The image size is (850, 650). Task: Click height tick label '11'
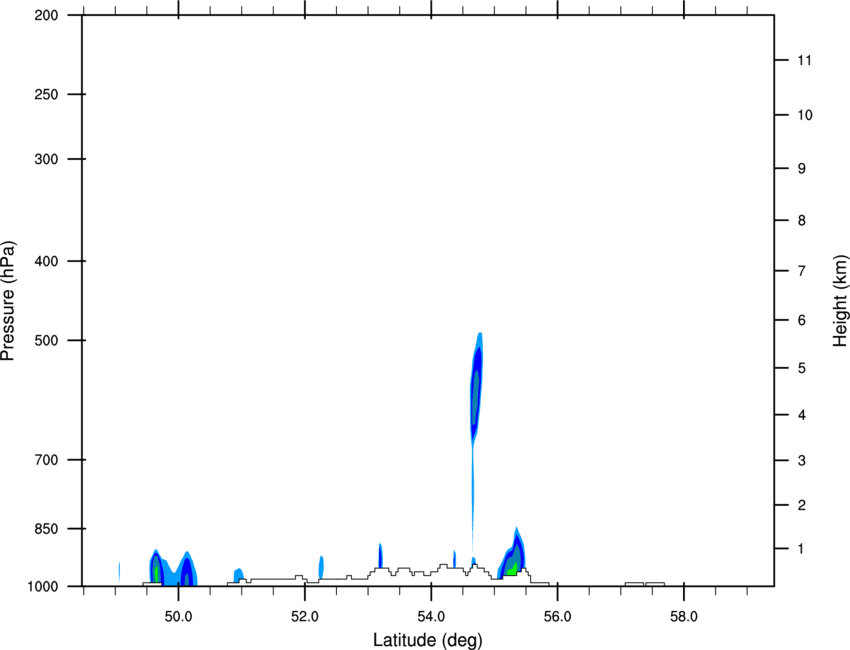coord(804,60)
